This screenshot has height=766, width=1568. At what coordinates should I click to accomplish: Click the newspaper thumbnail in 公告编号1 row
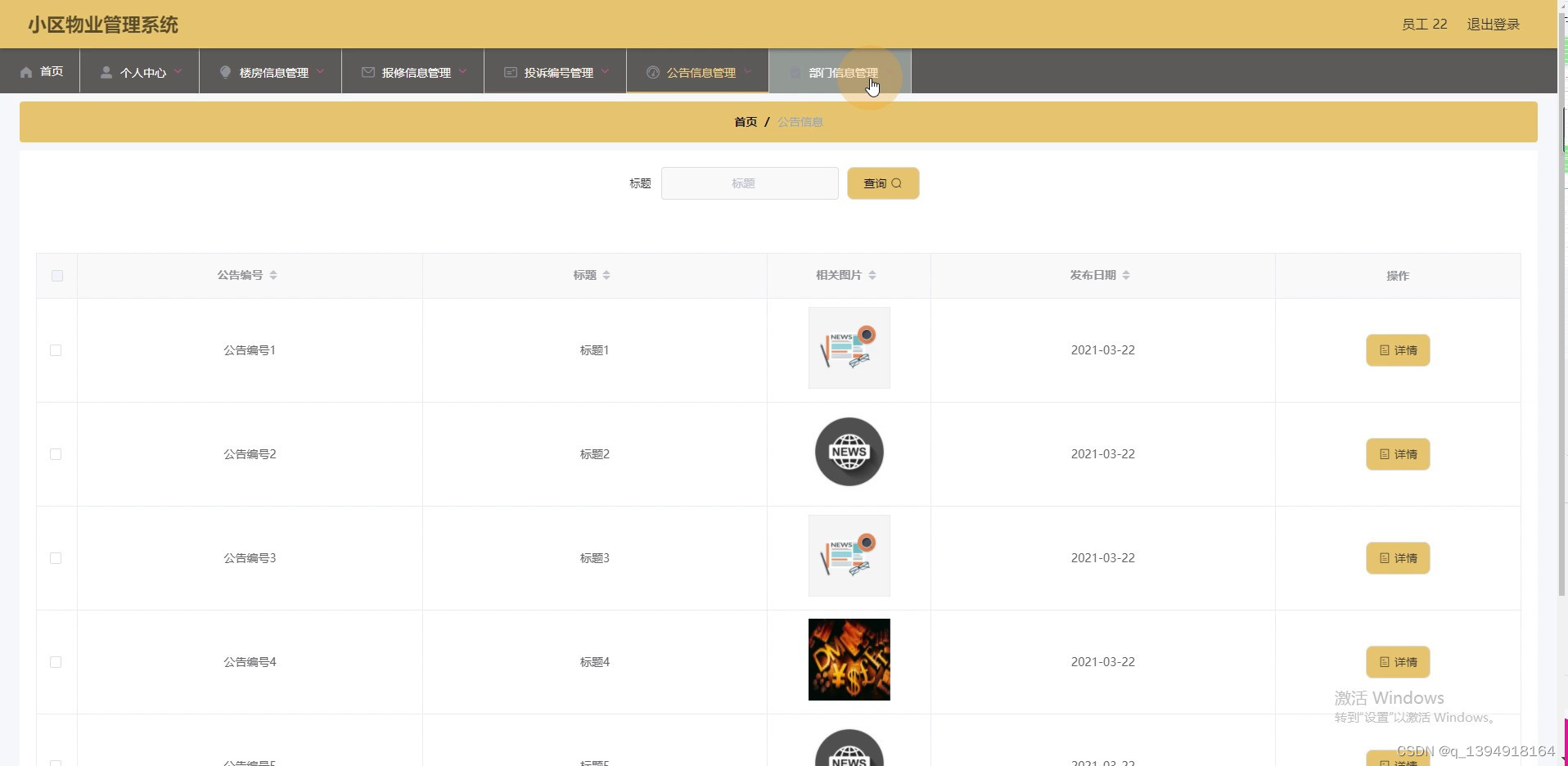pyautogui.click(x=849, y=348)
